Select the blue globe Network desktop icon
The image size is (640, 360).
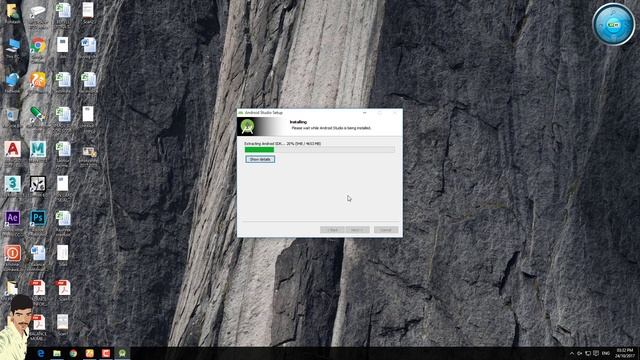pyautogui.click(x=13, y=80)
